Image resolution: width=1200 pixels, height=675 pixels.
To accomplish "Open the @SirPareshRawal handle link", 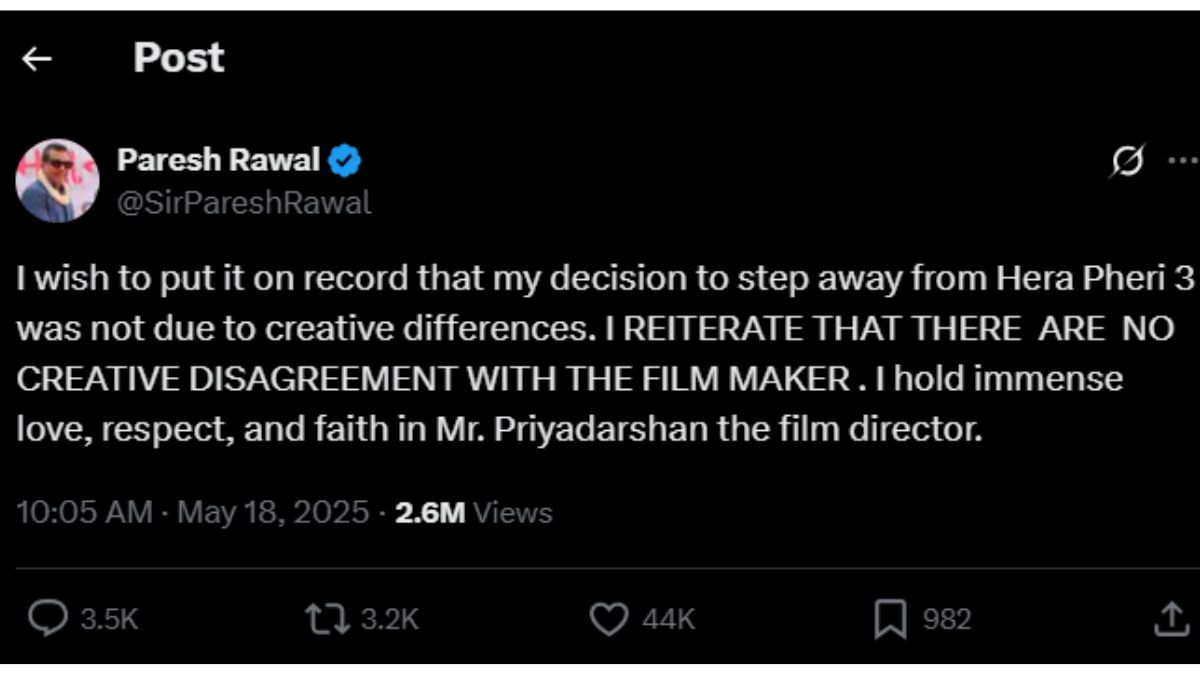I will click(x=244, y=203).
